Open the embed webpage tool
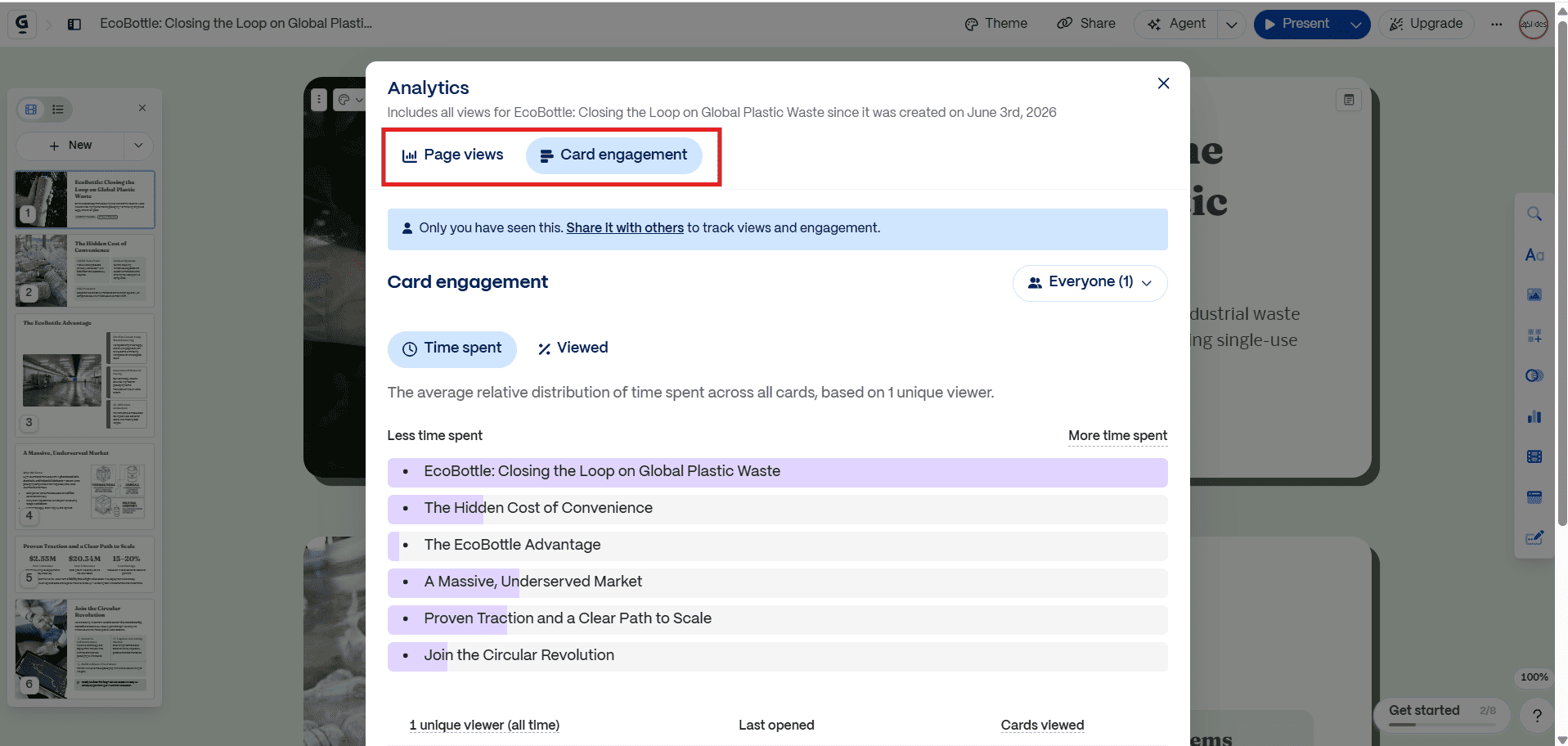 (1534, 497)
